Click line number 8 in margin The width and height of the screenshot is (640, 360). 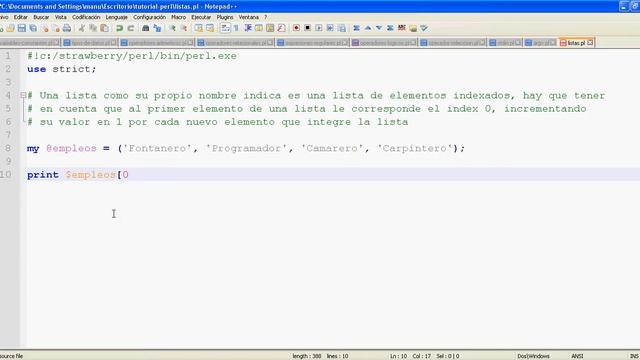[x=8, y=148]
